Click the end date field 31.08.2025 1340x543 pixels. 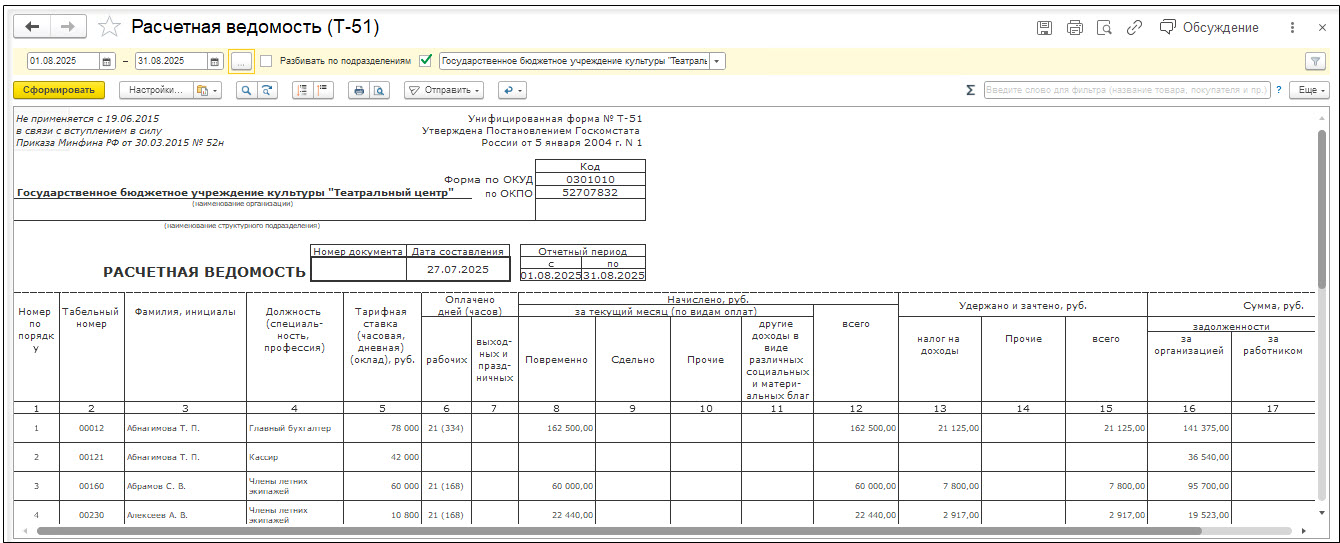pos(171,61)
